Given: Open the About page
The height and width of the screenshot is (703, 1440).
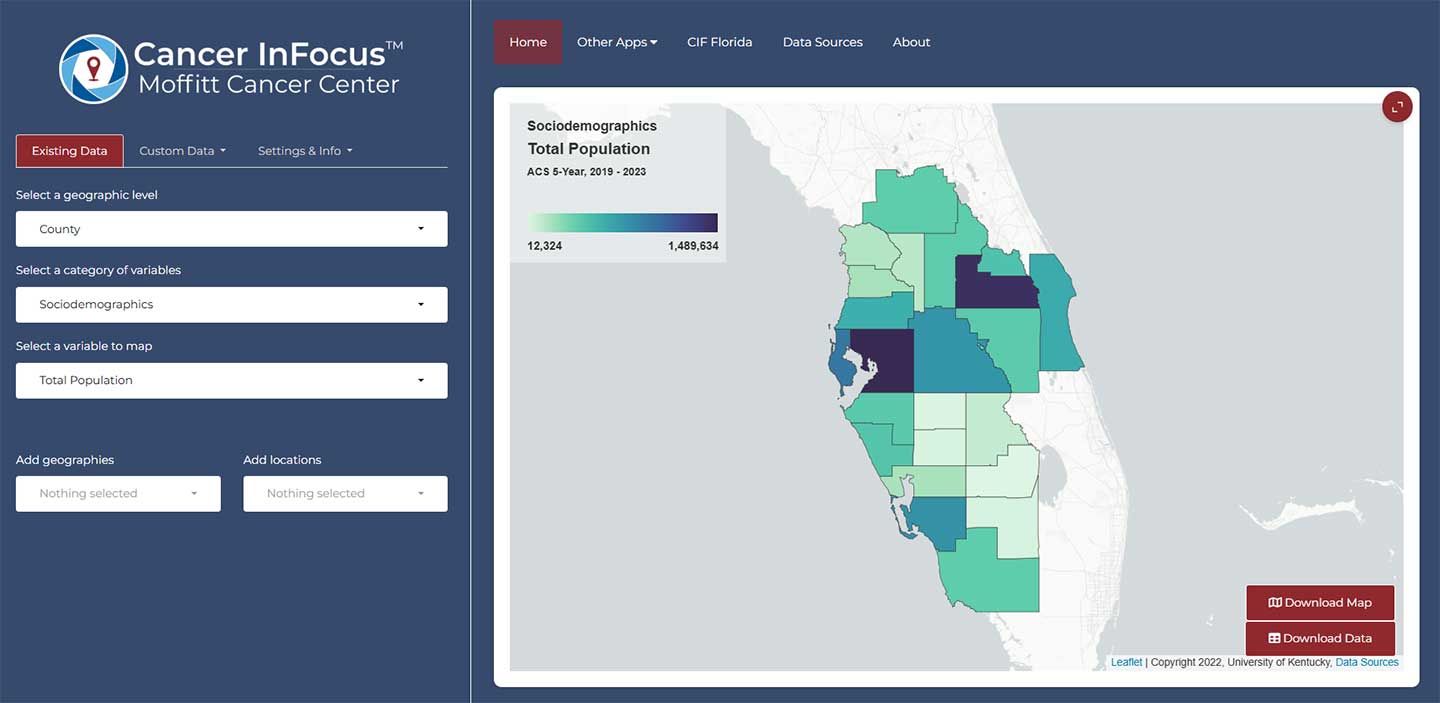Looking at the screenshot, I should (x=911, y=42).
